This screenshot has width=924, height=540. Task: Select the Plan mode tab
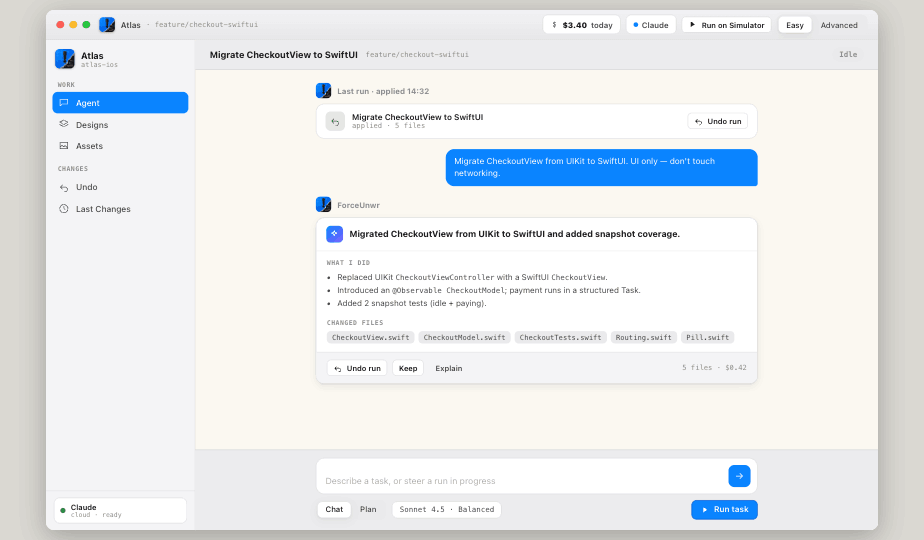click(x=368, y=509)
